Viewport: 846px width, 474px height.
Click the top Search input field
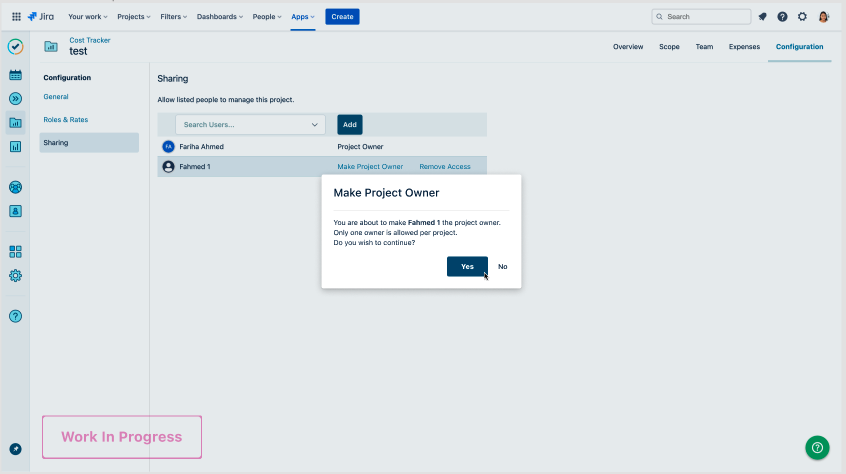coord(701,17)
